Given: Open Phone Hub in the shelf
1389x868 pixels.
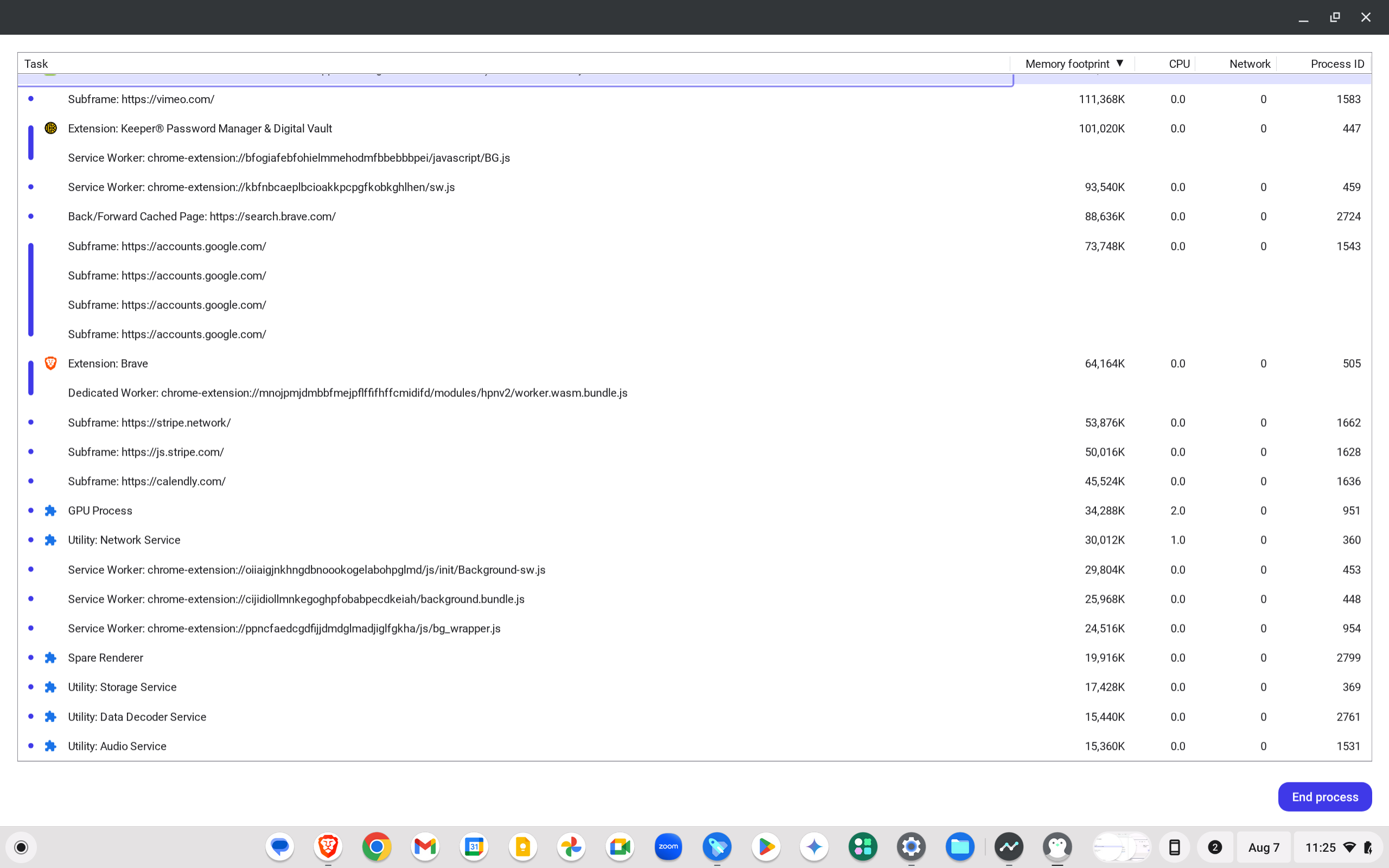Looking at the screenshot, I should tap(1174, 847).
